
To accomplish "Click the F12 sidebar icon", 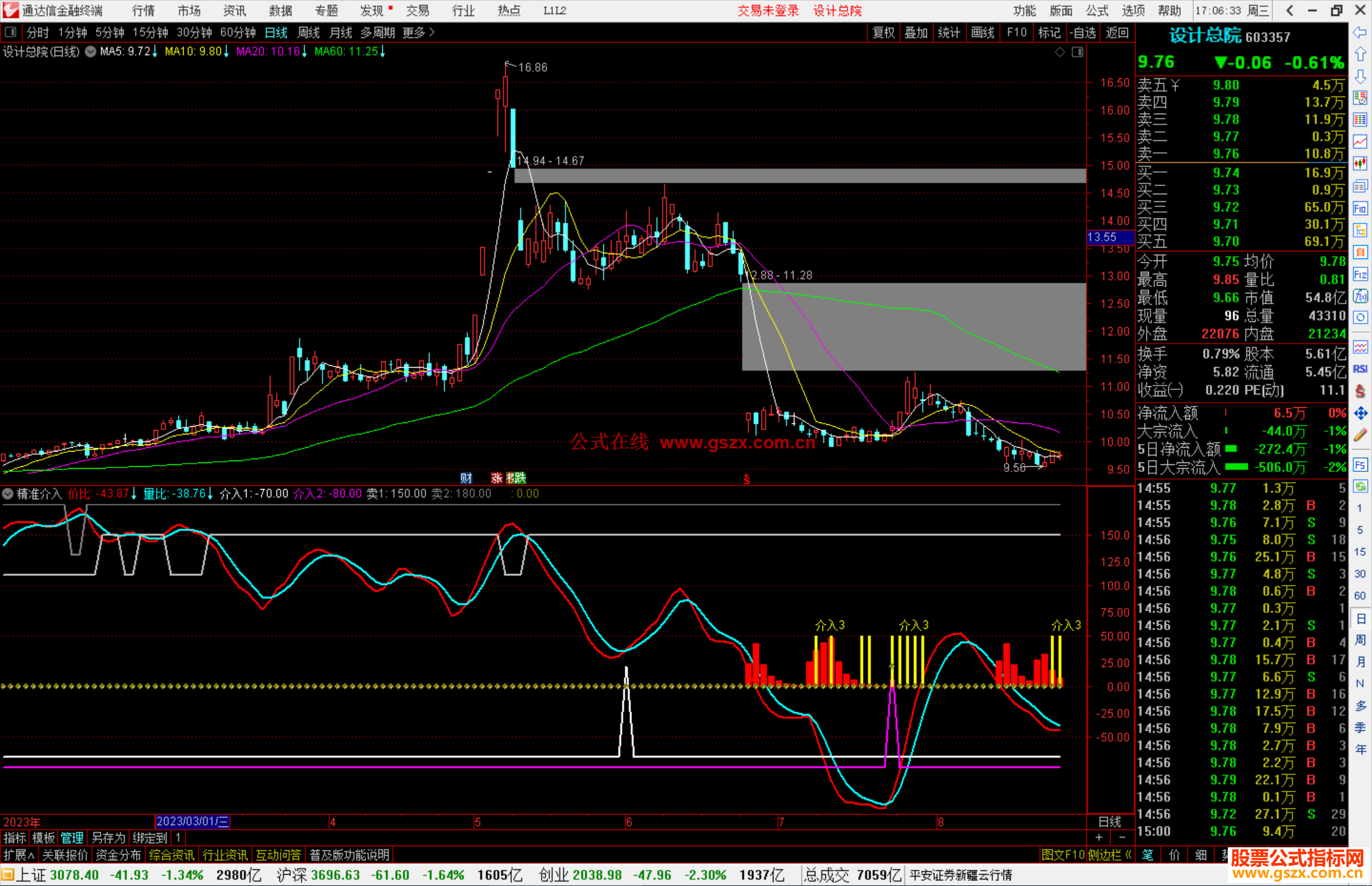I will [1360, 274].
